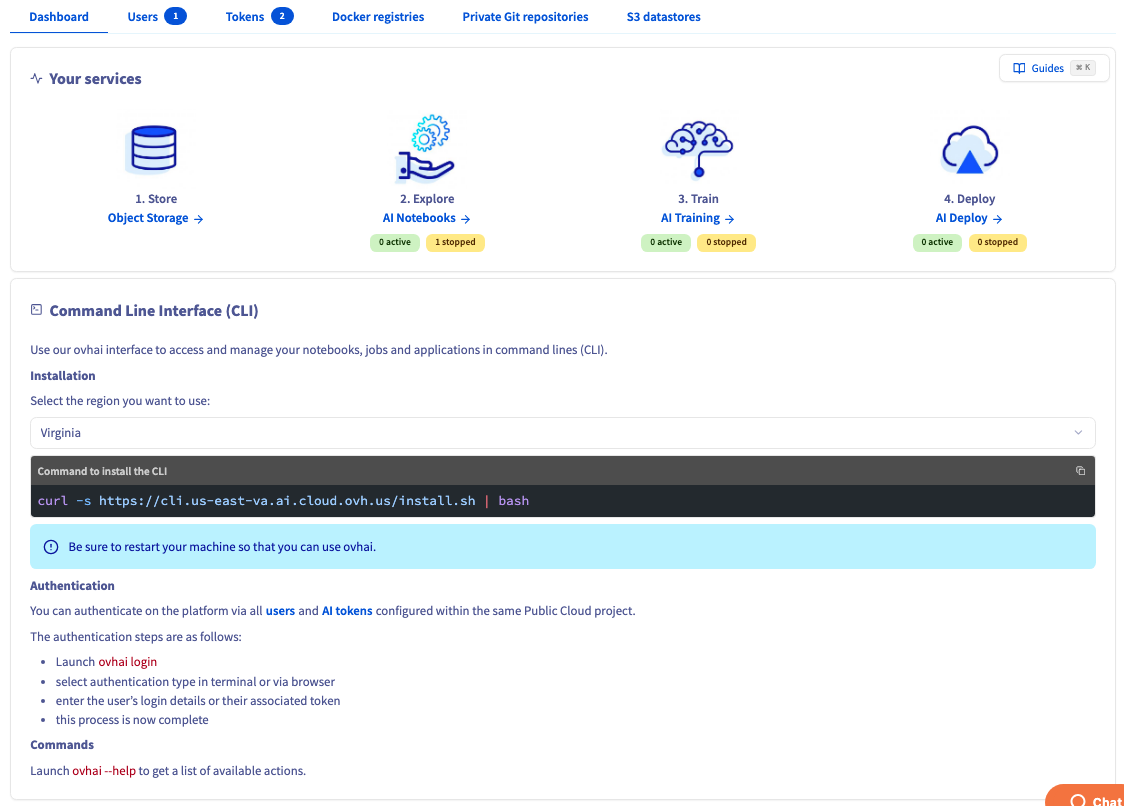Viewport: 1124px width, 806px height.
Task: Click the 'Command to install the CLI' header
Action: [103, 471]
